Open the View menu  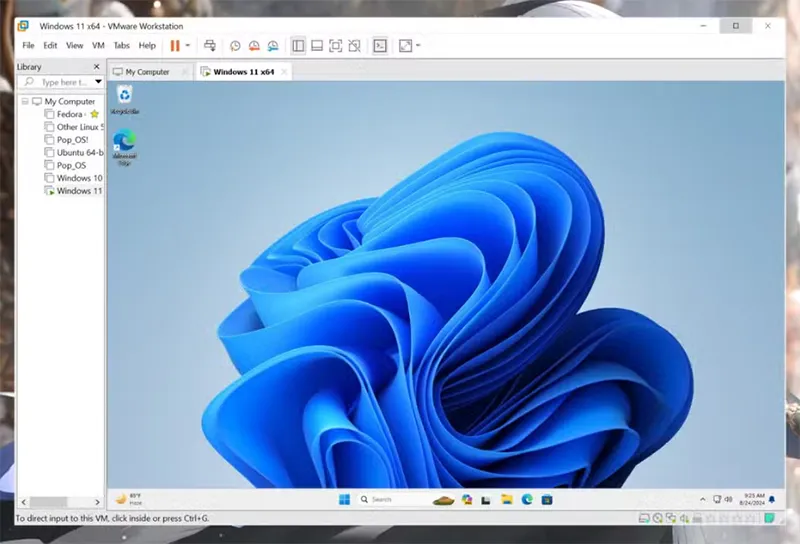coord(74,45)
